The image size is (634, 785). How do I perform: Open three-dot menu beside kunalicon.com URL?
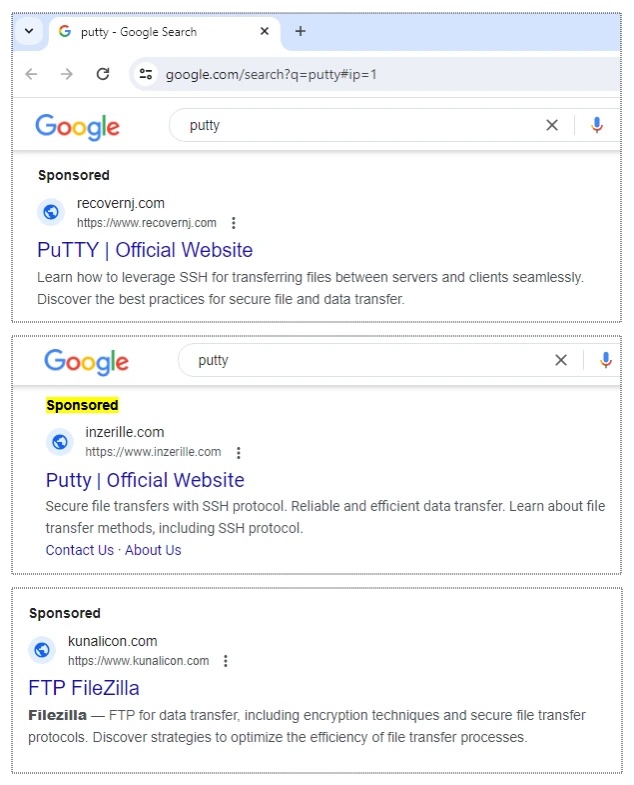coord(226,661)
